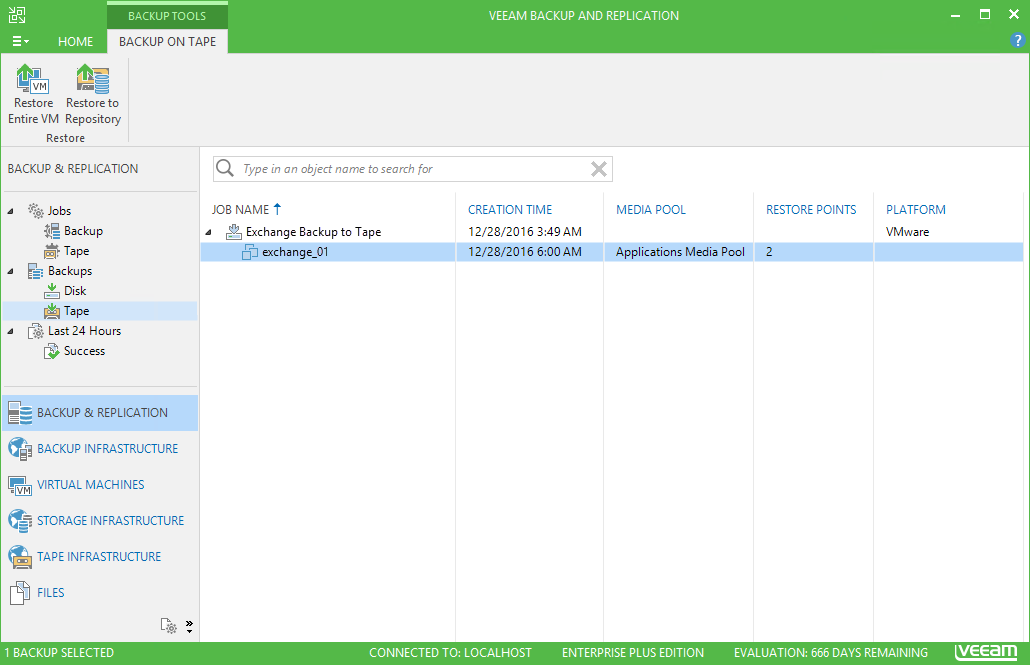Select the Success node
This screenshot has width=1030, height=665.
(84, 351)
